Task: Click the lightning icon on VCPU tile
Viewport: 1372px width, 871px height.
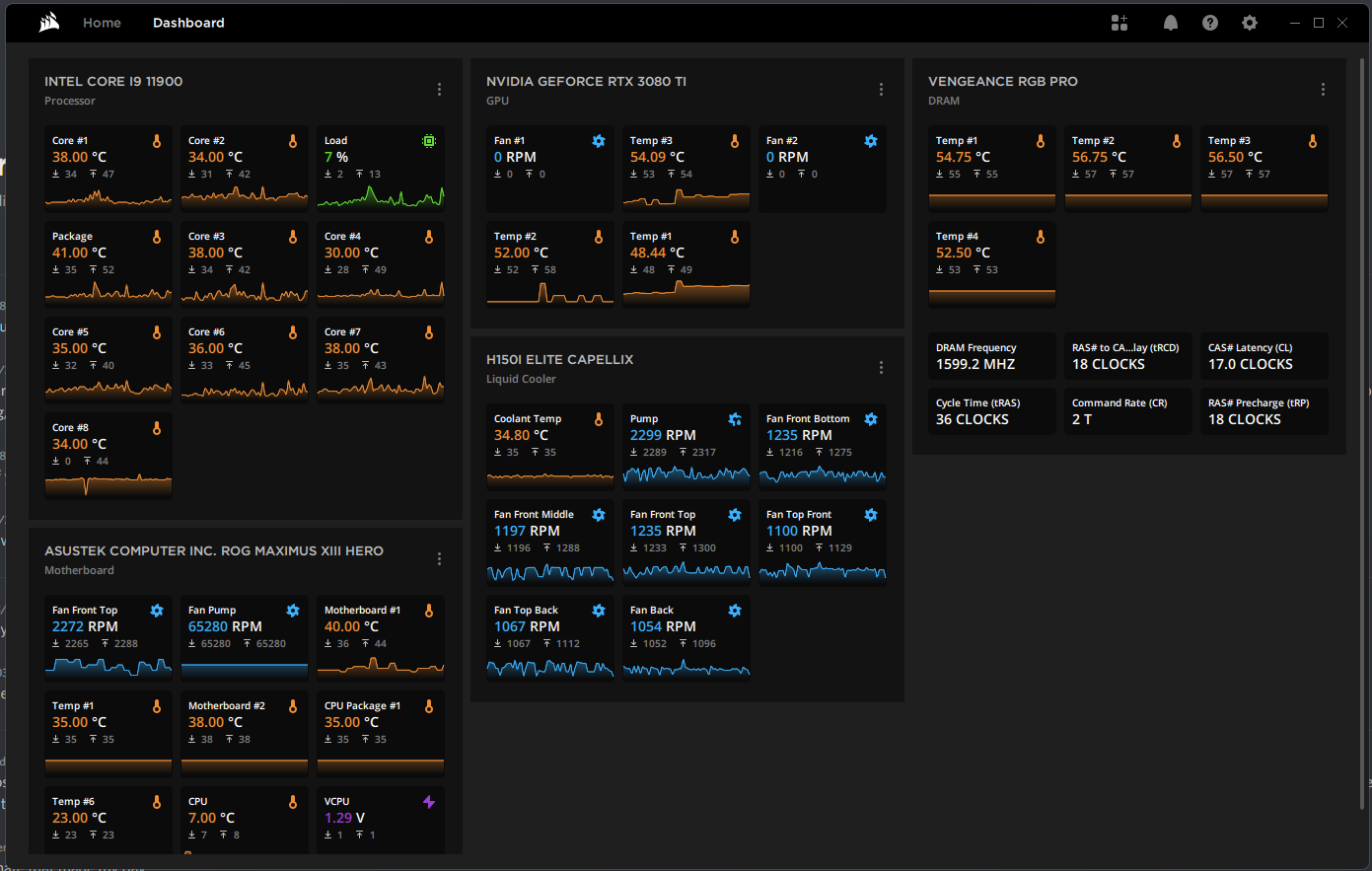Action: (x=429, y=802)
